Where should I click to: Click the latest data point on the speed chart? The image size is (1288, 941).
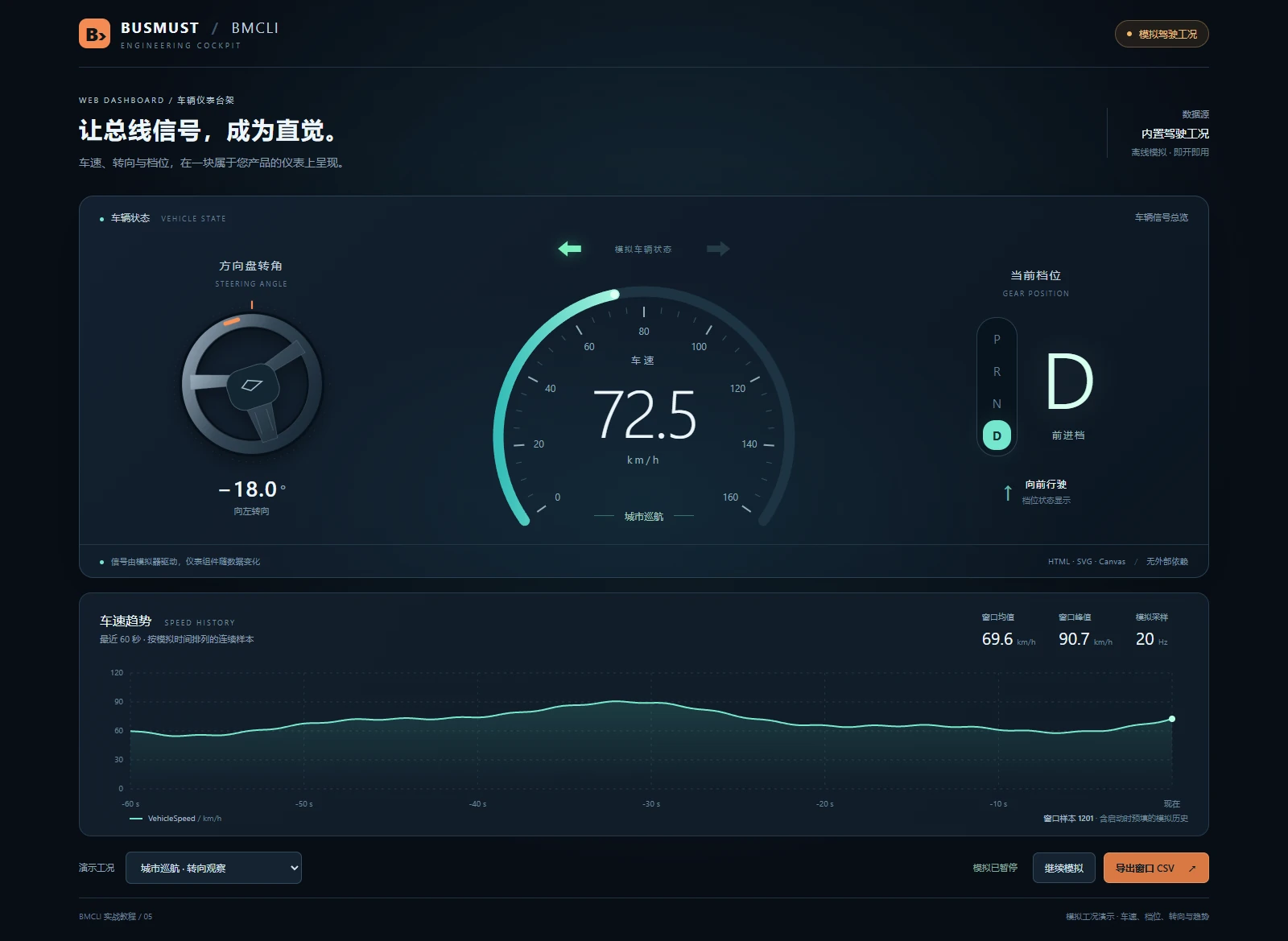[x=1172, y=719]
